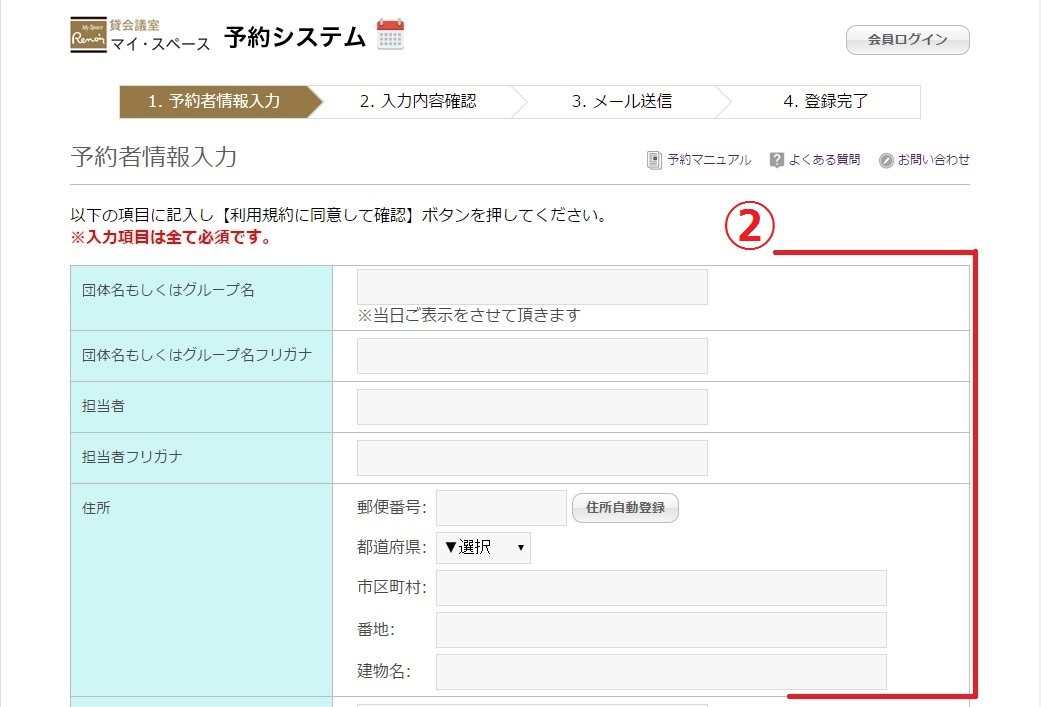1041x707 pixels.
Task: Open the 予約マニュアル booklet icon
Action: [654, 160]
